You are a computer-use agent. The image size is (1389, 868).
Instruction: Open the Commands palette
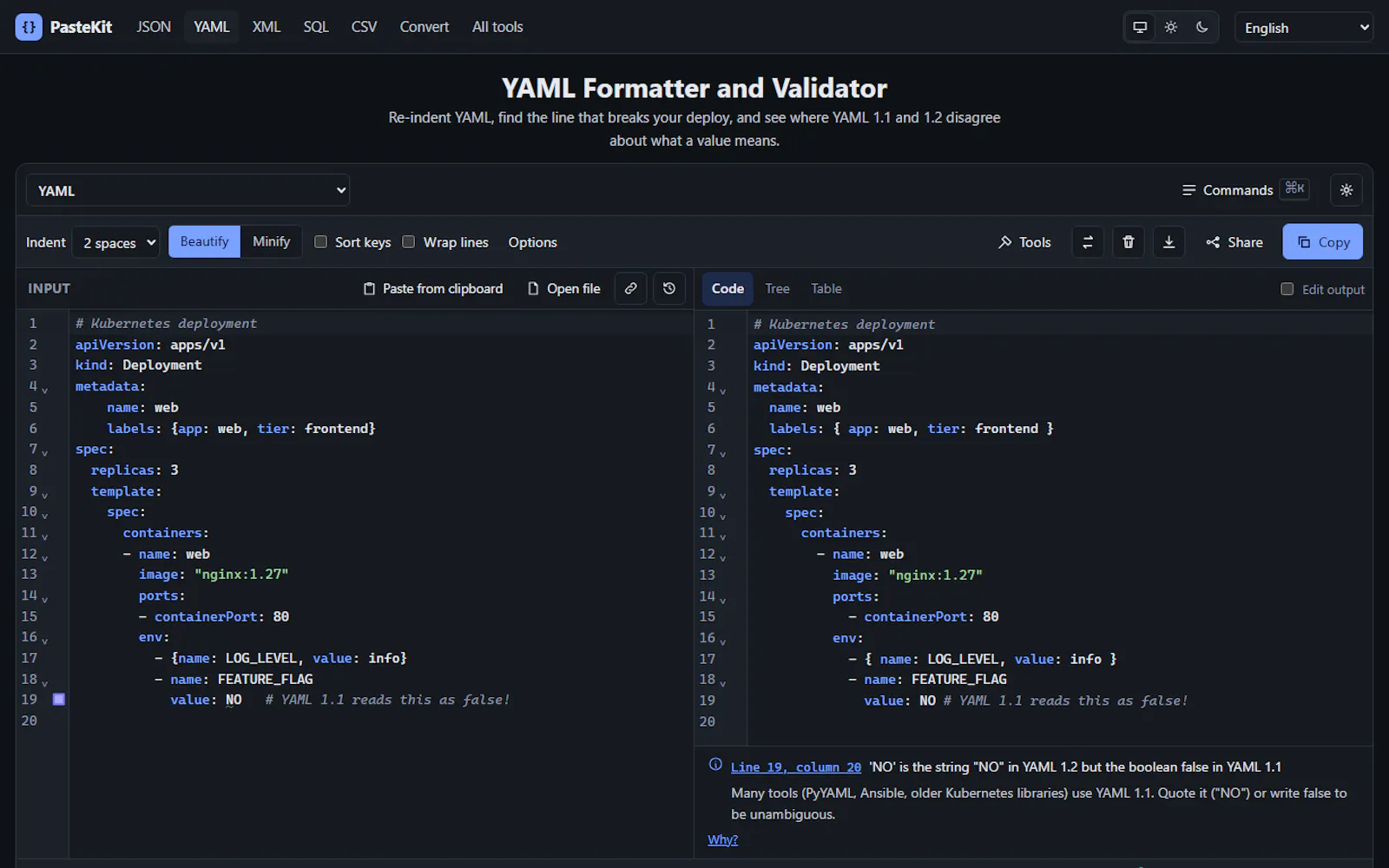tap(1246, 190)
